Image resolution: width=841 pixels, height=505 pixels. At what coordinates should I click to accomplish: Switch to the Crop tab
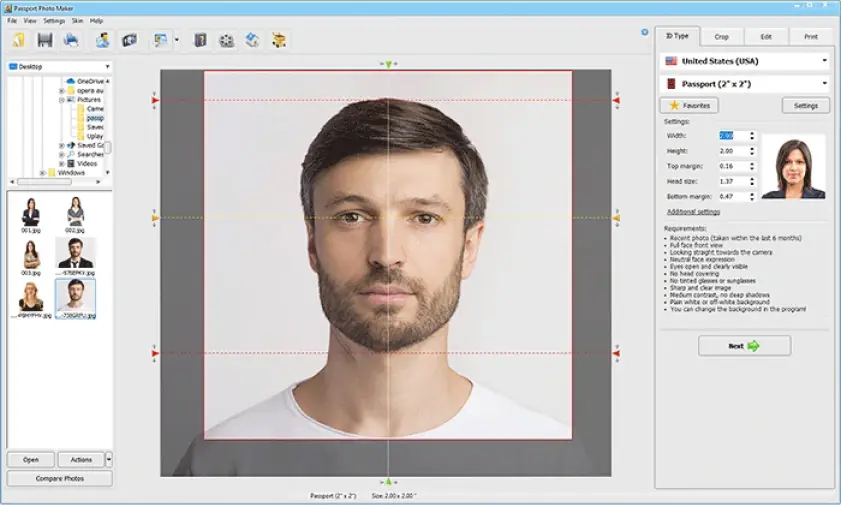click(x=721, y=37)
